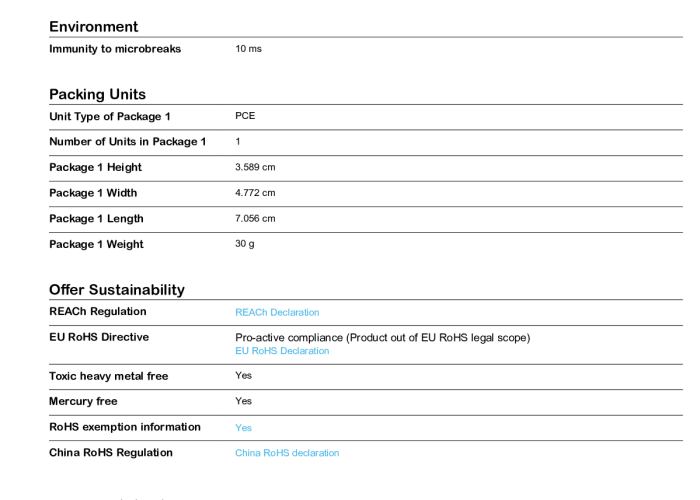
Task: Click the 30 g package weight value
Action: click(x=245, y=244)
